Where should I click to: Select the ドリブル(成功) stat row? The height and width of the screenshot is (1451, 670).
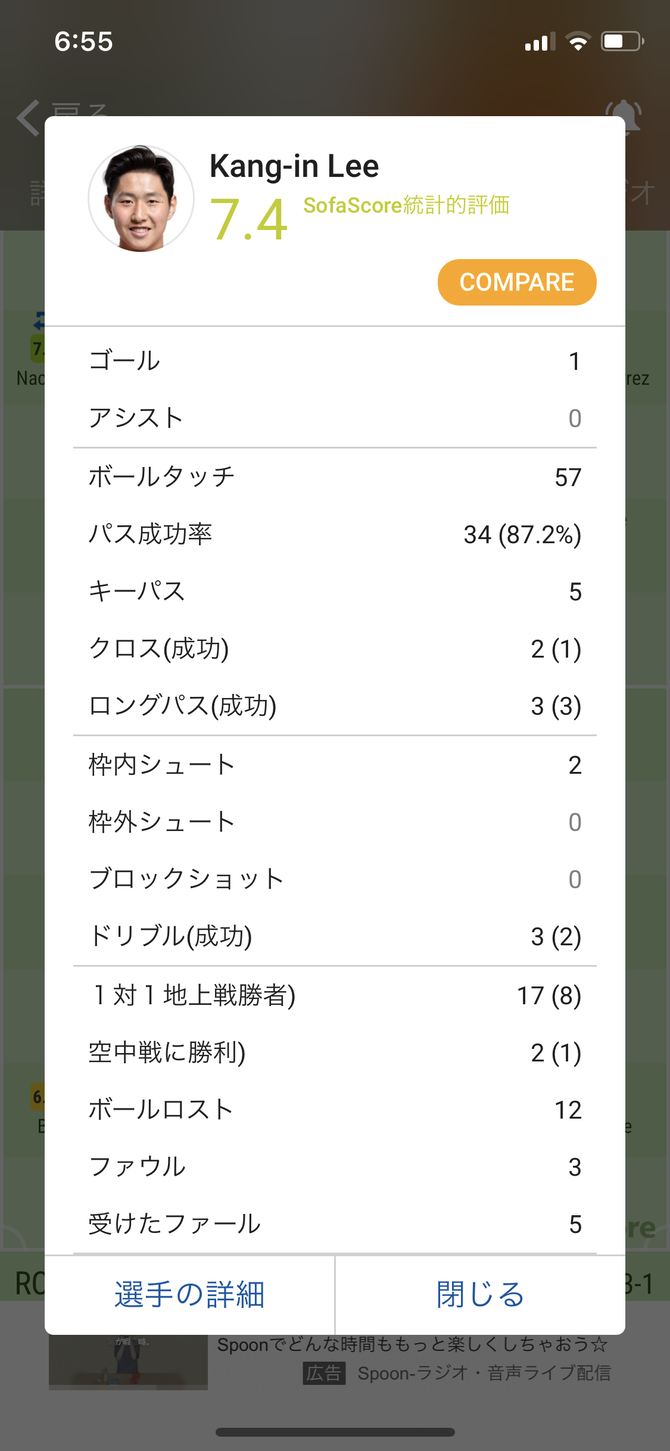(x=335, y=937)
